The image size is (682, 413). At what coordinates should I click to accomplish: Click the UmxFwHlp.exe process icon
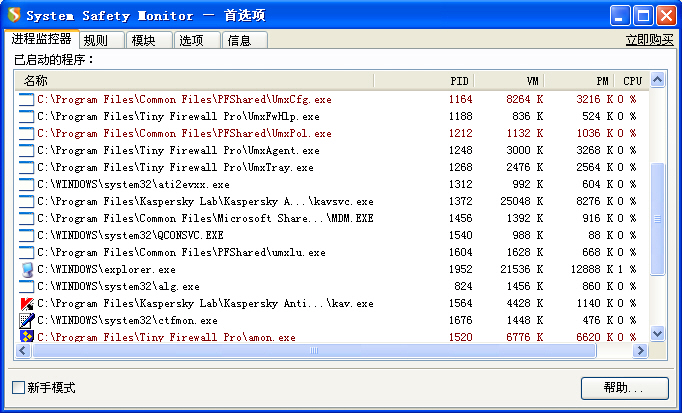tap(27, 117)
